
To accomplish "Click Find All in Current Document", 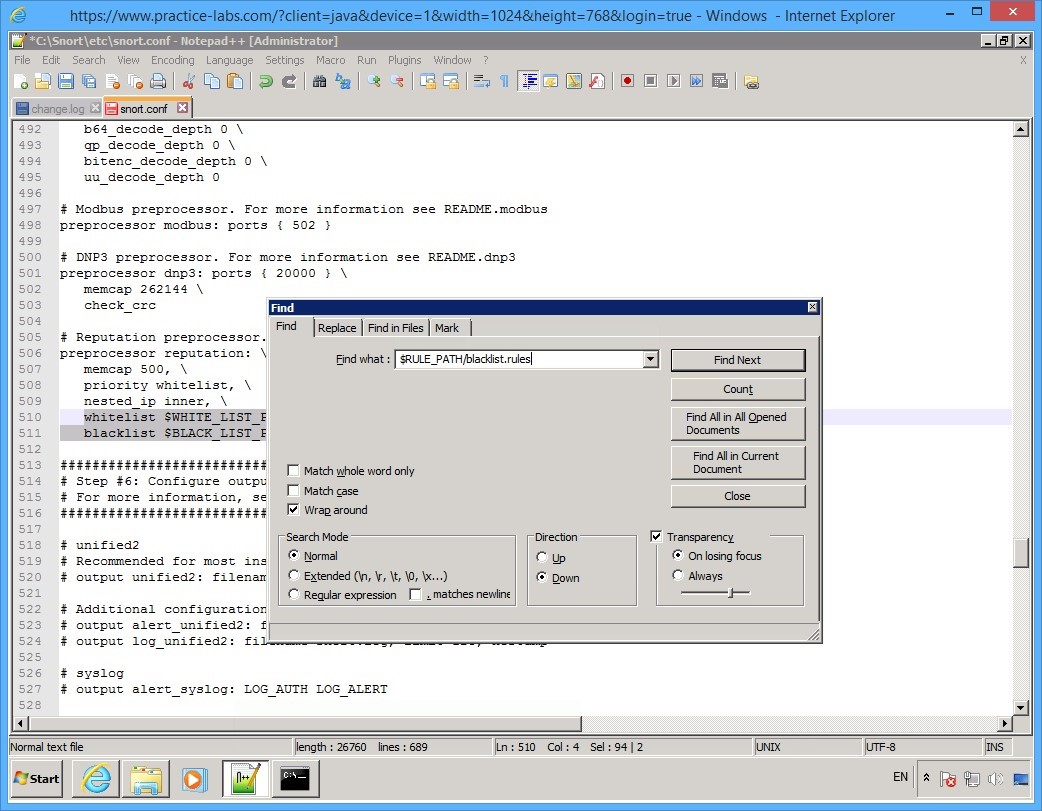I will [737, 463].
